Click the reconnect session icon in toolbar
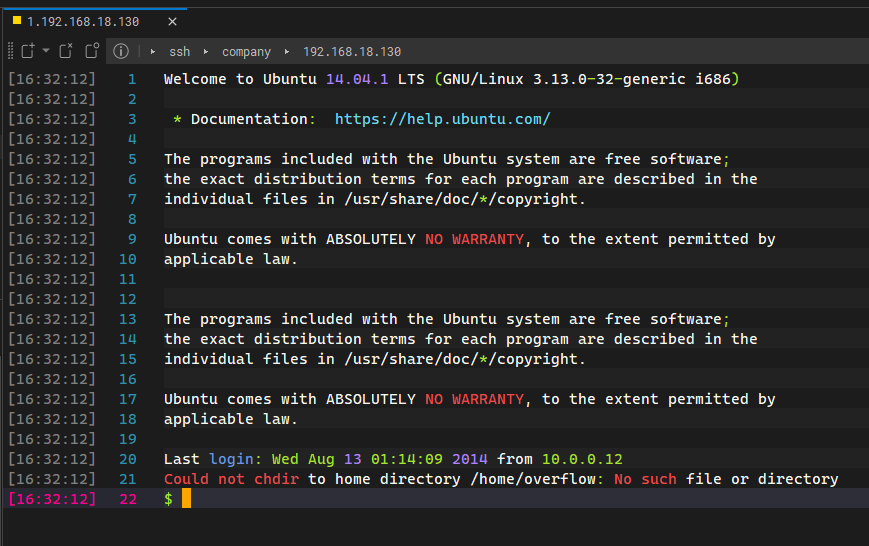The height and width of the screenshot is (546, 869). [x=92, y=51]
